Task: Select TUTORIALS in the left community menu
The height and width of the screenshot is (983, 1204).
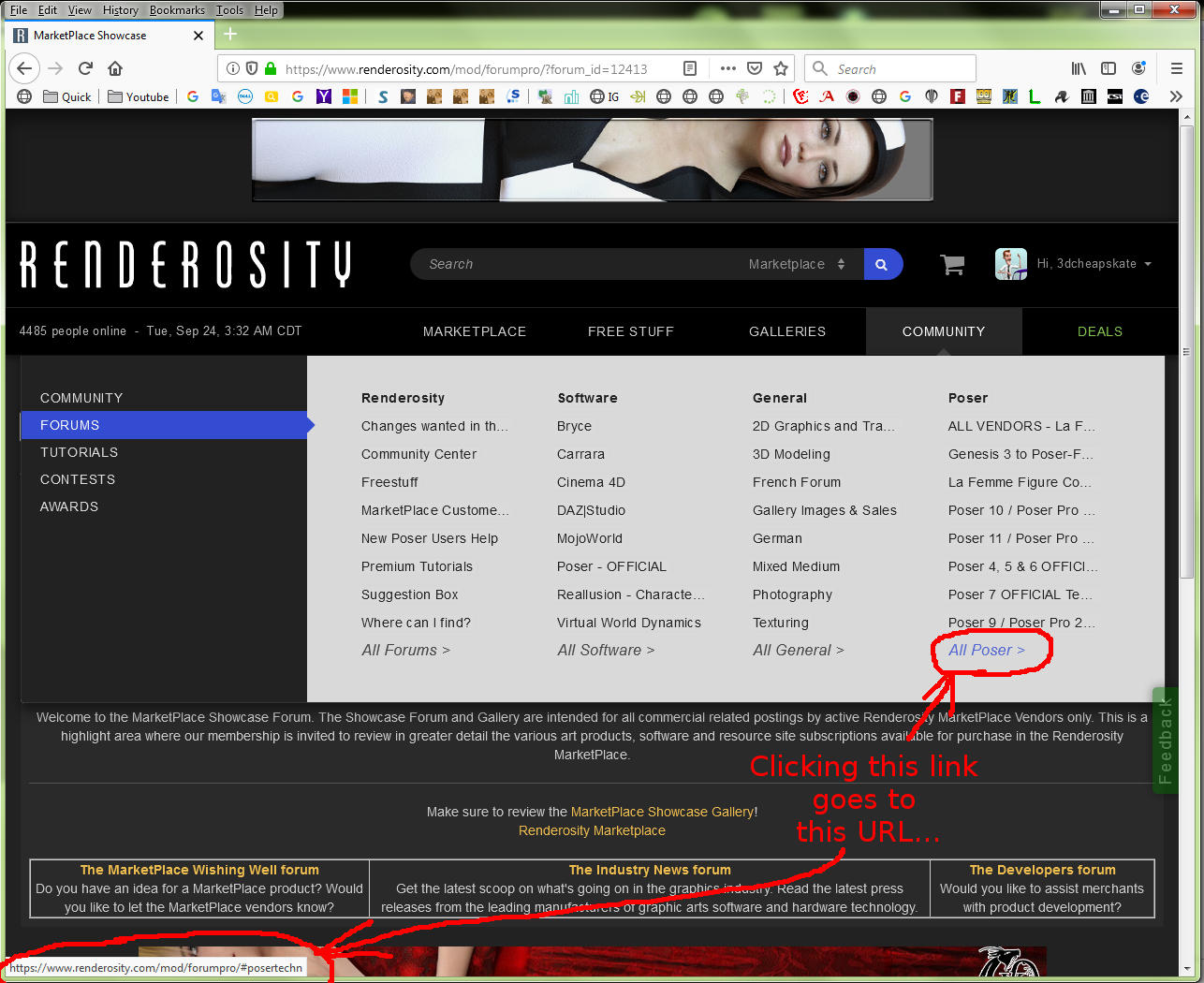Action: pos(80,452)
